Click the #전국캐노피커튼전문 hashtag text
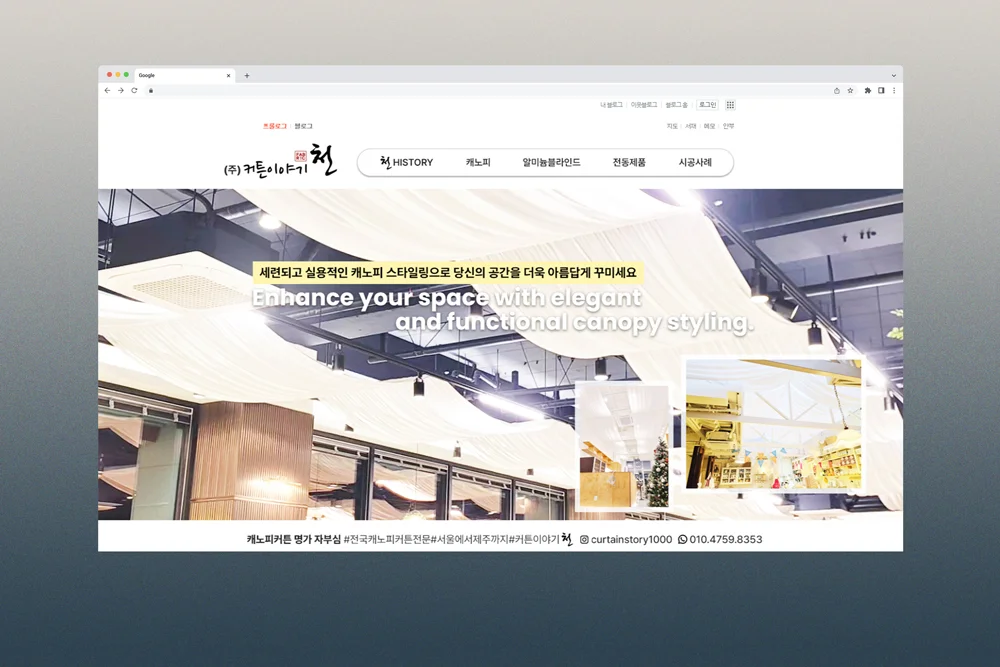Viewport: 1000px width, 667px height. click(387, 539)
